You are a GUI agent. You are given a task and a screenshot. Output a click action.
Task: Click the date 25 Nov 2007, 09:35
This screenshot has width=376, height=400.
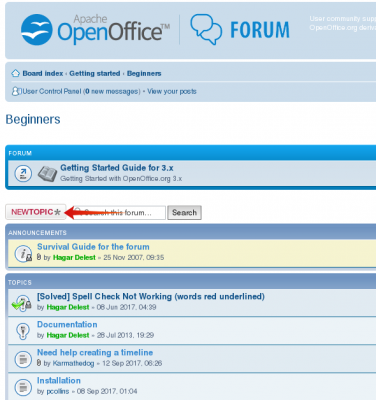pyautogui.click(x=134, y=257)
